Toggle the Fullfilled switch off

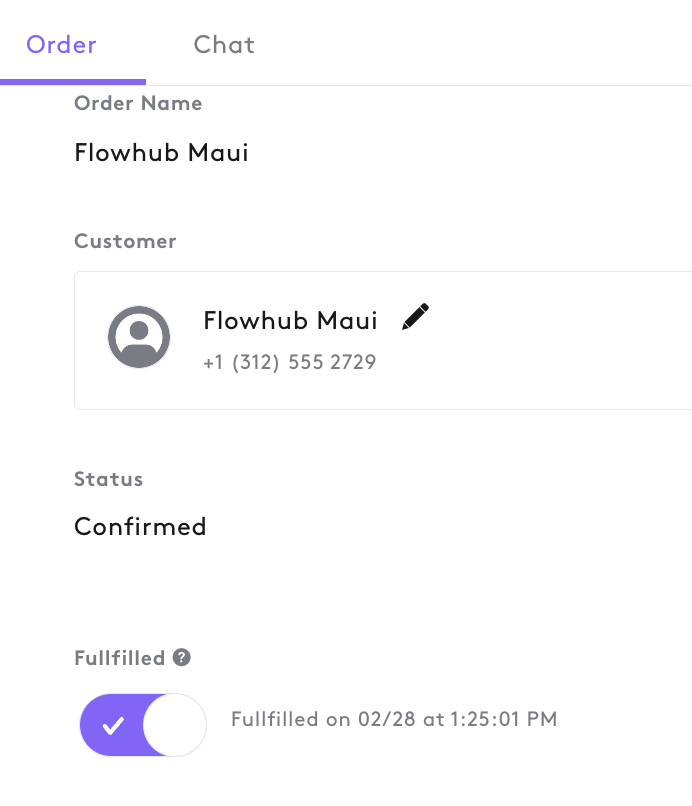(x=143, y=725)
